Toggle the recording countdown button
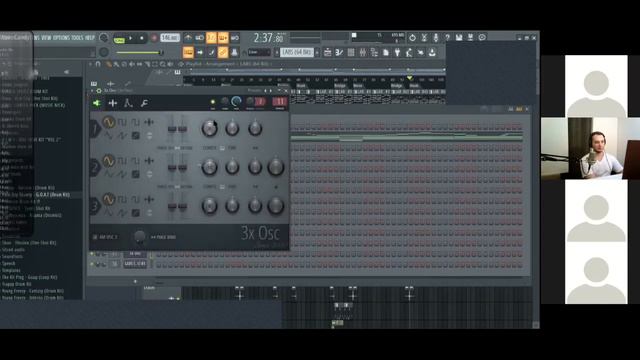 [211, 38]
